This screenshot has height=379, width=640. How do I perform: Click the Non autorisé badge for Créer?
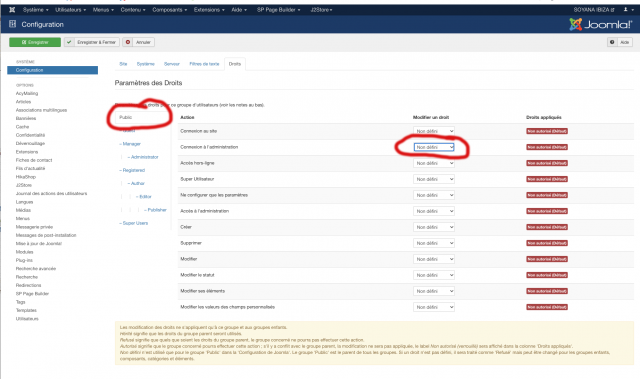pos(547,227)
